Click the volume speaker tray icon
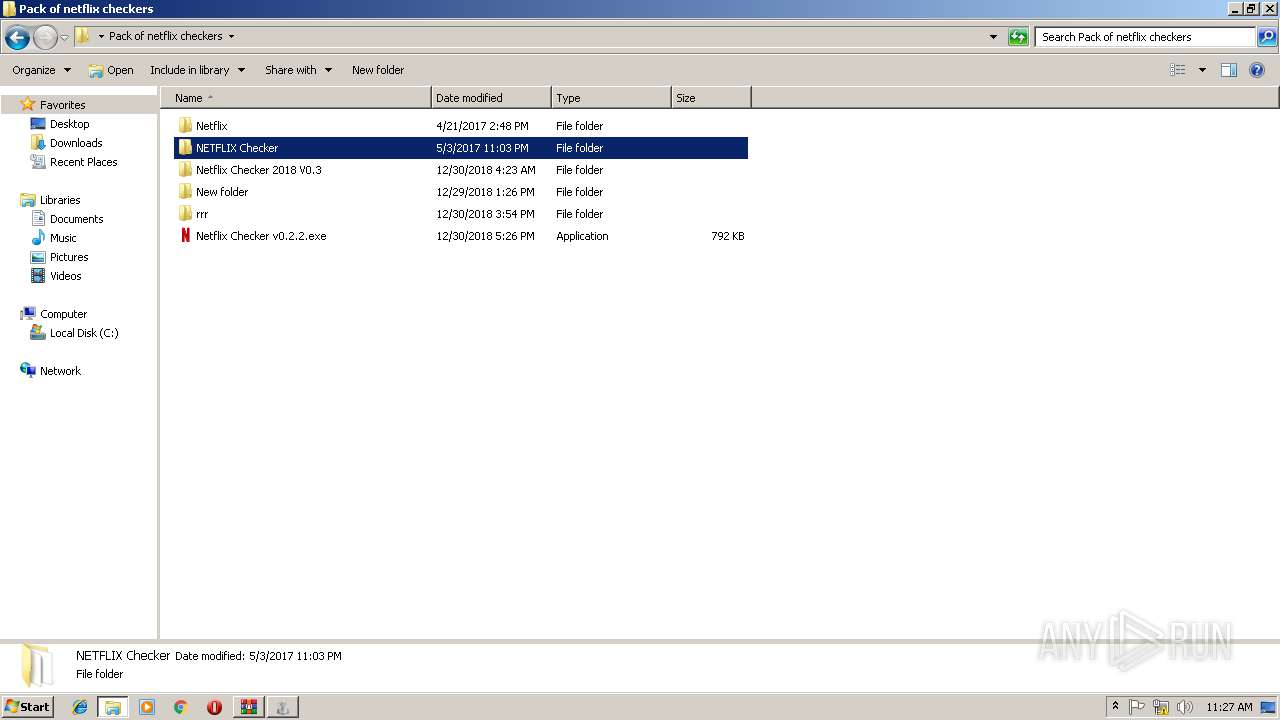This screenshot has height=720, width=1280. click(x=1185, y=707)
